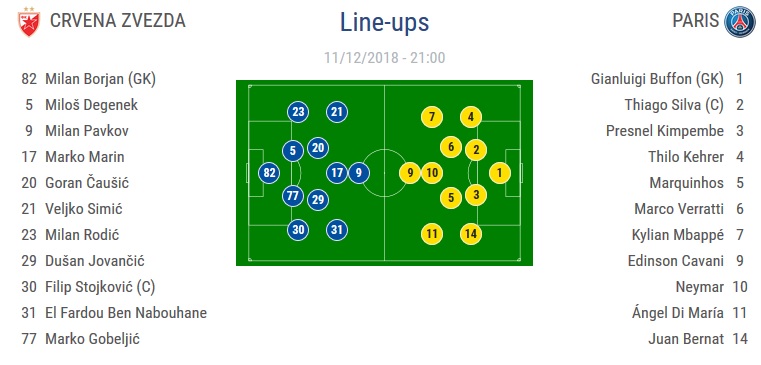The width and height of the screenshot is (761, 365).
Task: Select blue player marker 77 on pitch
Action: (293, 196)
